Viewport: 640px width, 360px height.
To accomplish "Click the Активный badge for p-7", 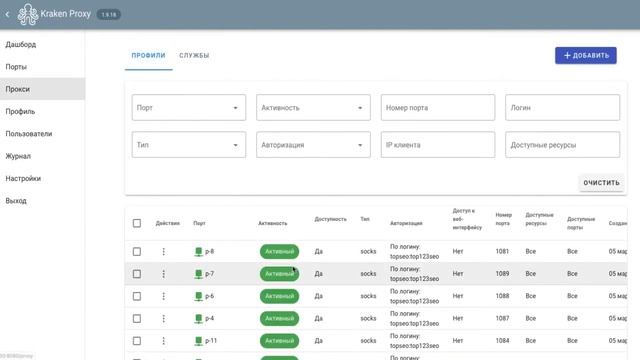I will (279, 274).
